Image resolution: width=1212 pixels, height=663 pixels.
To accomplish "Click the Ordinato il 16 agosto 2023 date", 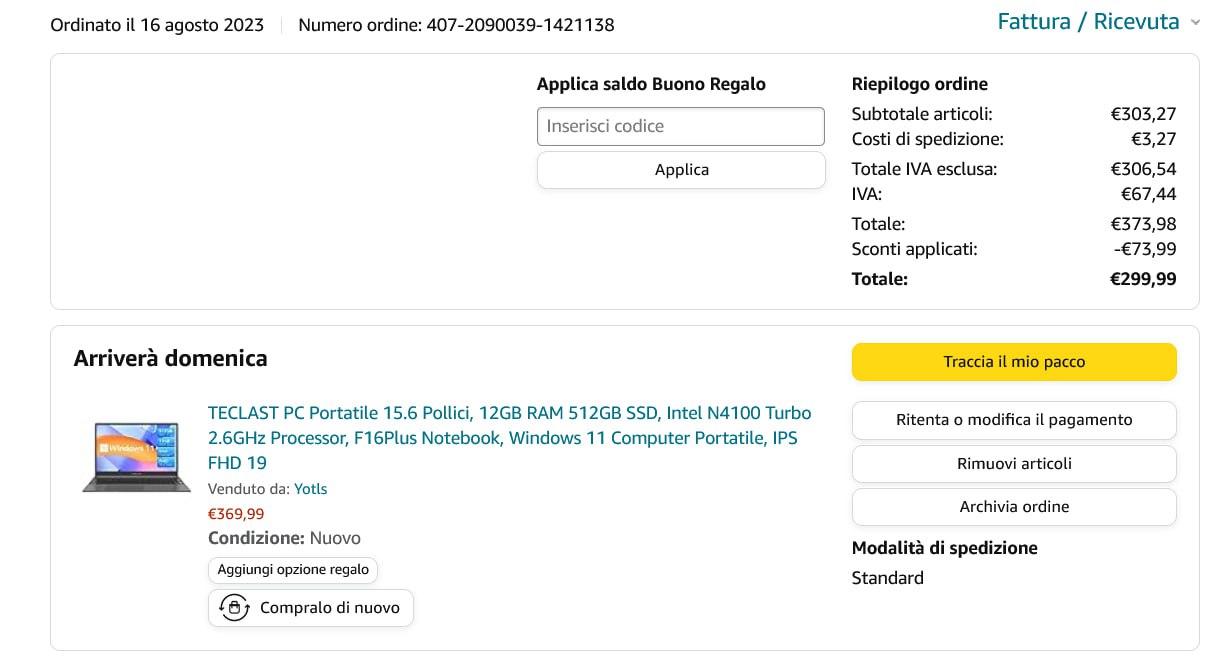I will (157, 25).
